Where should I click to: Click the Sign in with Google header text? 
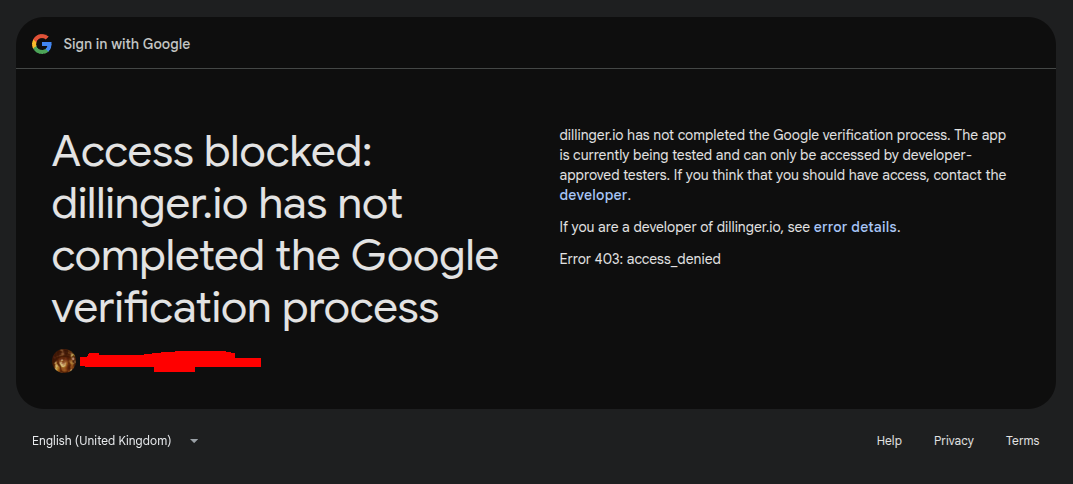[127, 44]
